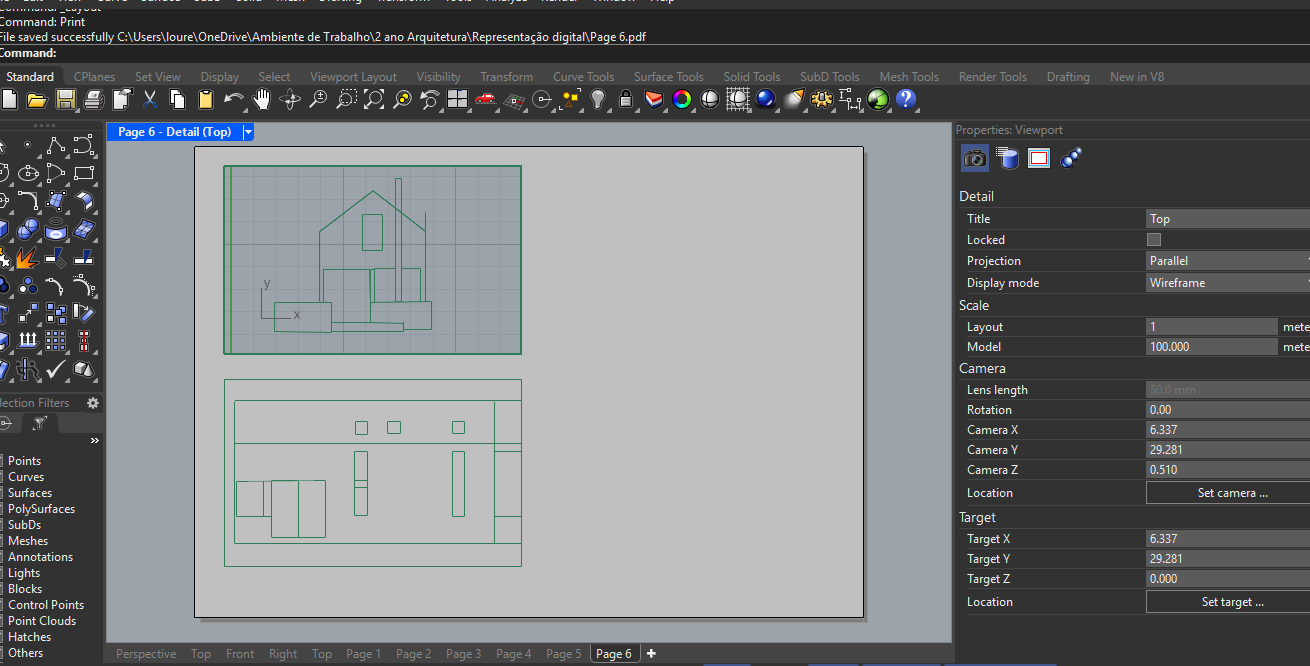Switch to the Page 3 layout tab
The width and height of the screenshot is (1310, 666).
tap(463, 653)
